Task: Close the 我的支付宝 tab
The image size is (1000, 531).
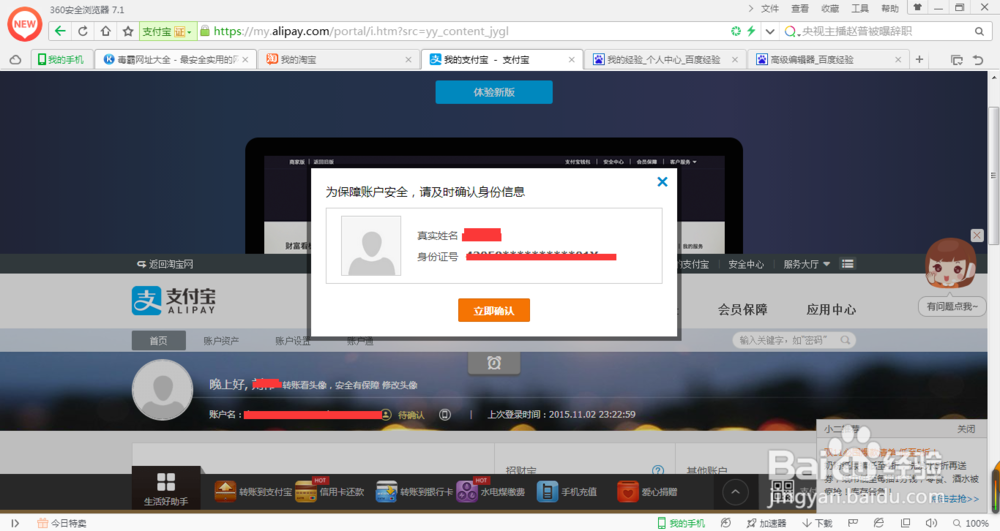Action: pyautogui.click(x=571, y=59)
